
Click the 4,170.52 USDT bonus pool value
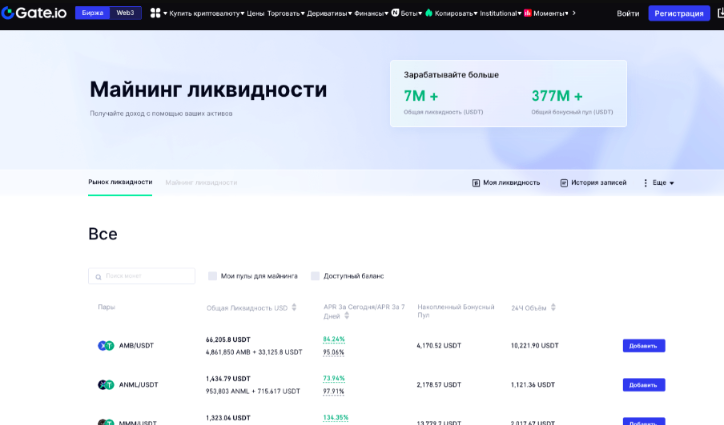(439, 346)
